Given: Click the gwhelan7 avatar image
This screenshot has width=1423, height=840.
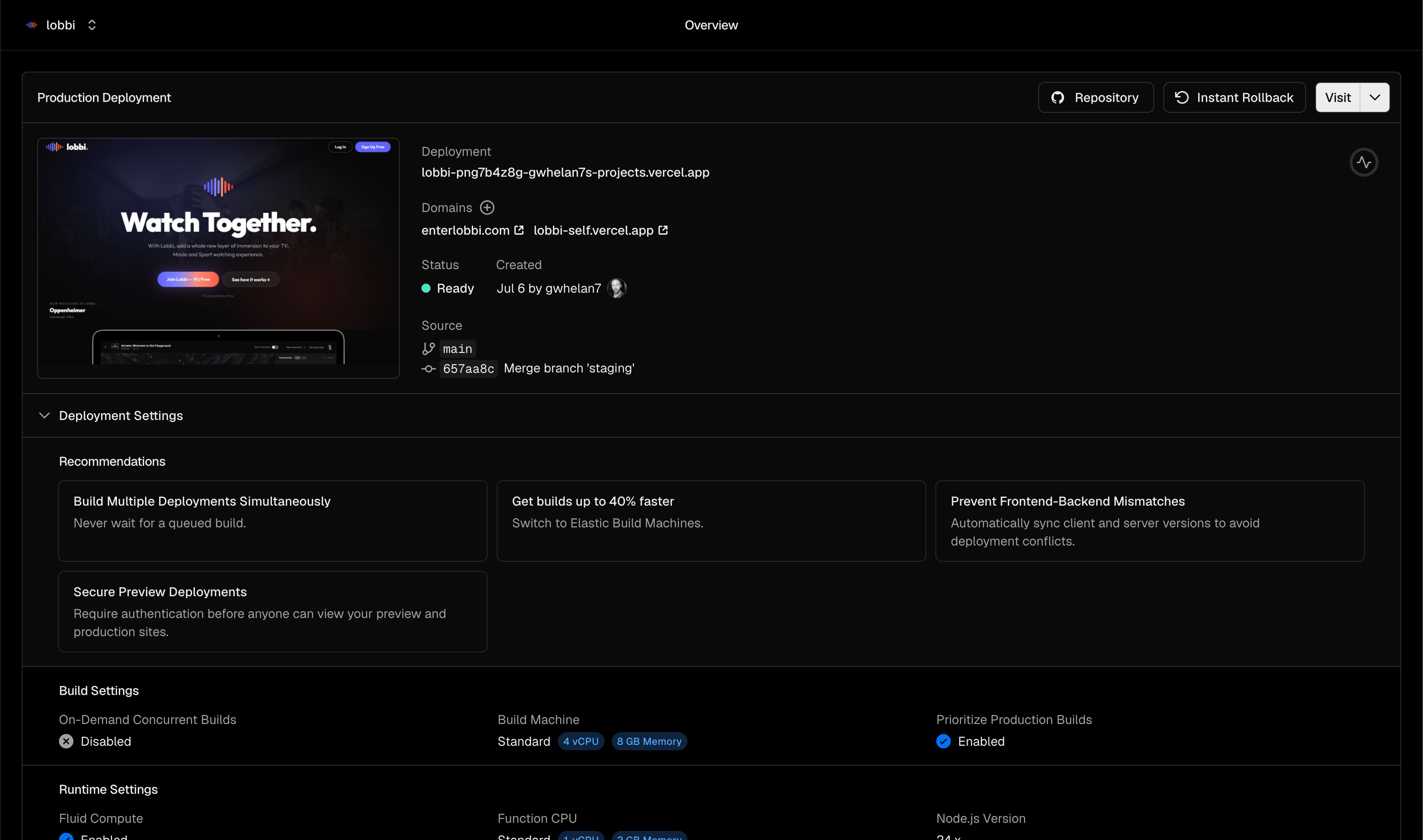Looking at the screenshot, I should [x=616, y=288].
